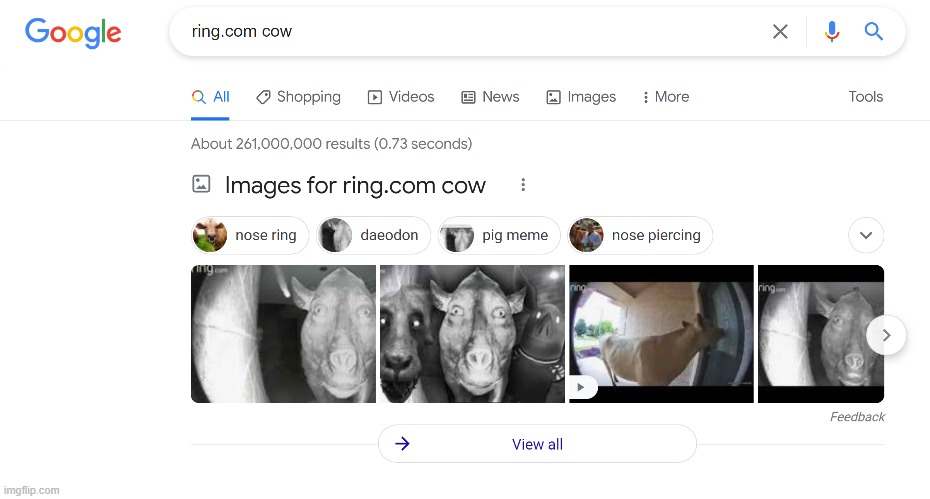Start voice search with microphone icon
Viewport: 930px width, 499px height.
(x=831, y=32)
